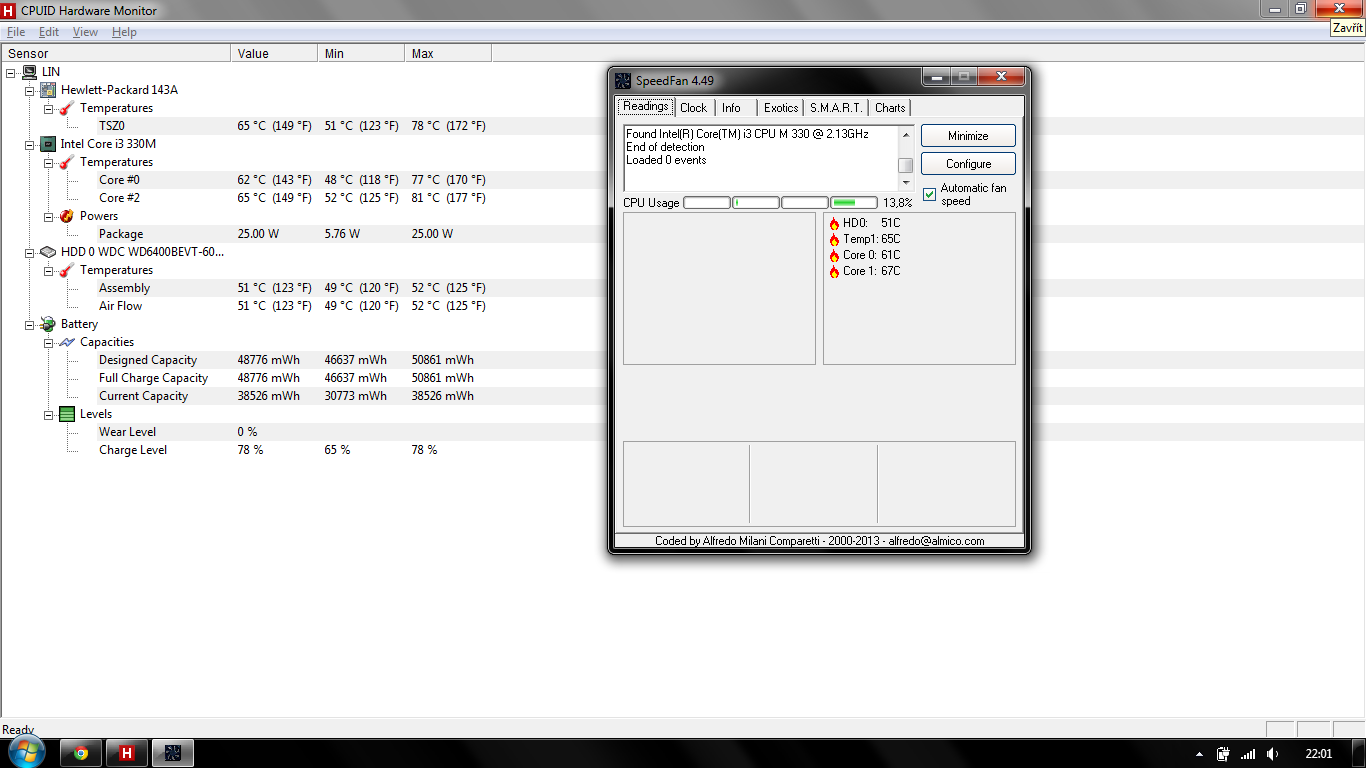Image resolution: width=1366 pixels, height=768 pixels.
Task: Click SpeedFan's Minimize text button
Action: [968, 135]
